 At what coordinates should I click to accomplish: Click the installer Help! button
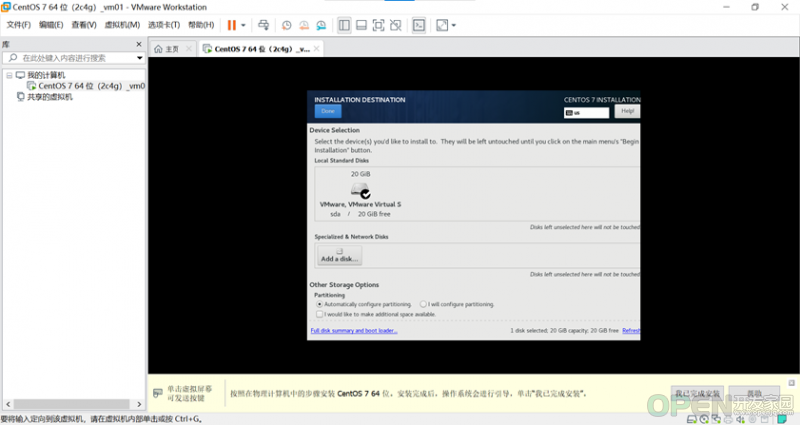(627, 111)
